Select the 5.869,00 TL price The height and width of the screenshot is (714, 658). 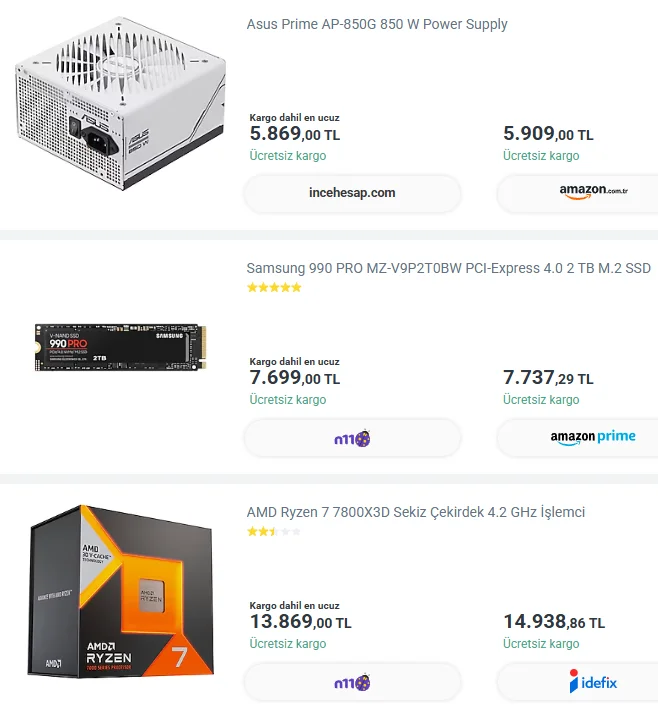[295, 134]
